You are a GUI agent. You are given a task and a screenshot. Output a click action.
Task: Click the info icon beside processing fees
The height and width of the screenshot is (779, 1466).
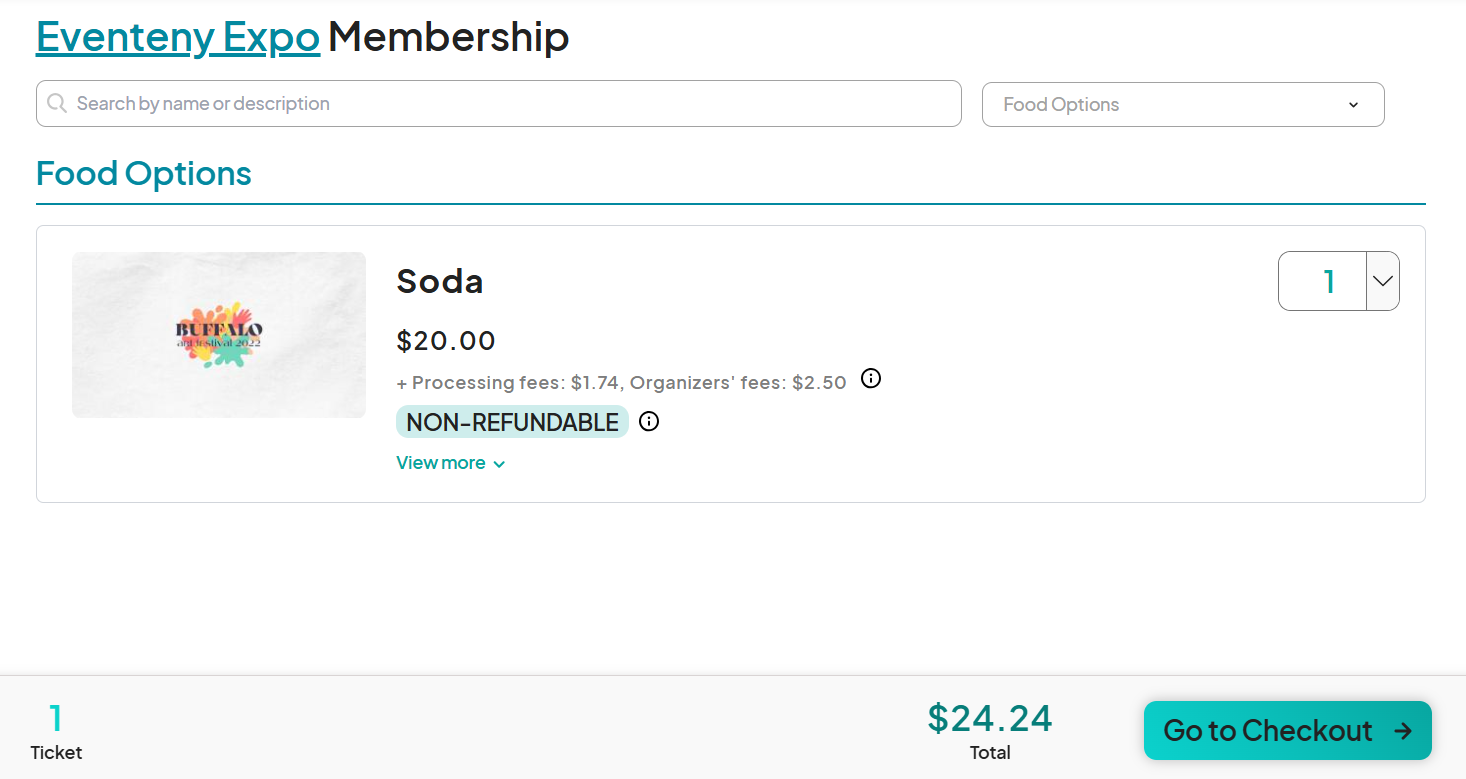click(871, 379)
